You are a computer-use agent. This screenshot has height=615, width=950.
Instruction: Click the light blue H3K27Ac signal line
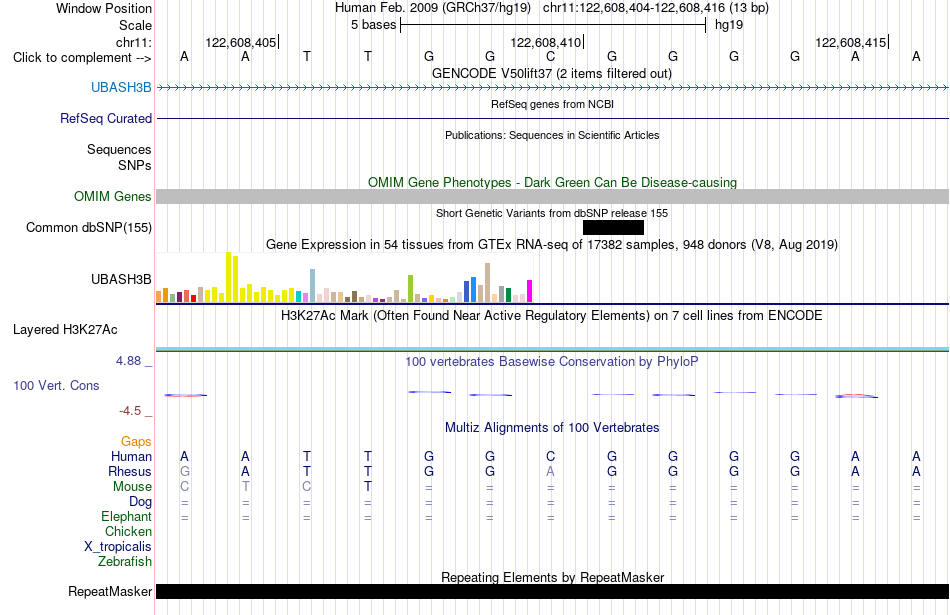coord(553,349)
